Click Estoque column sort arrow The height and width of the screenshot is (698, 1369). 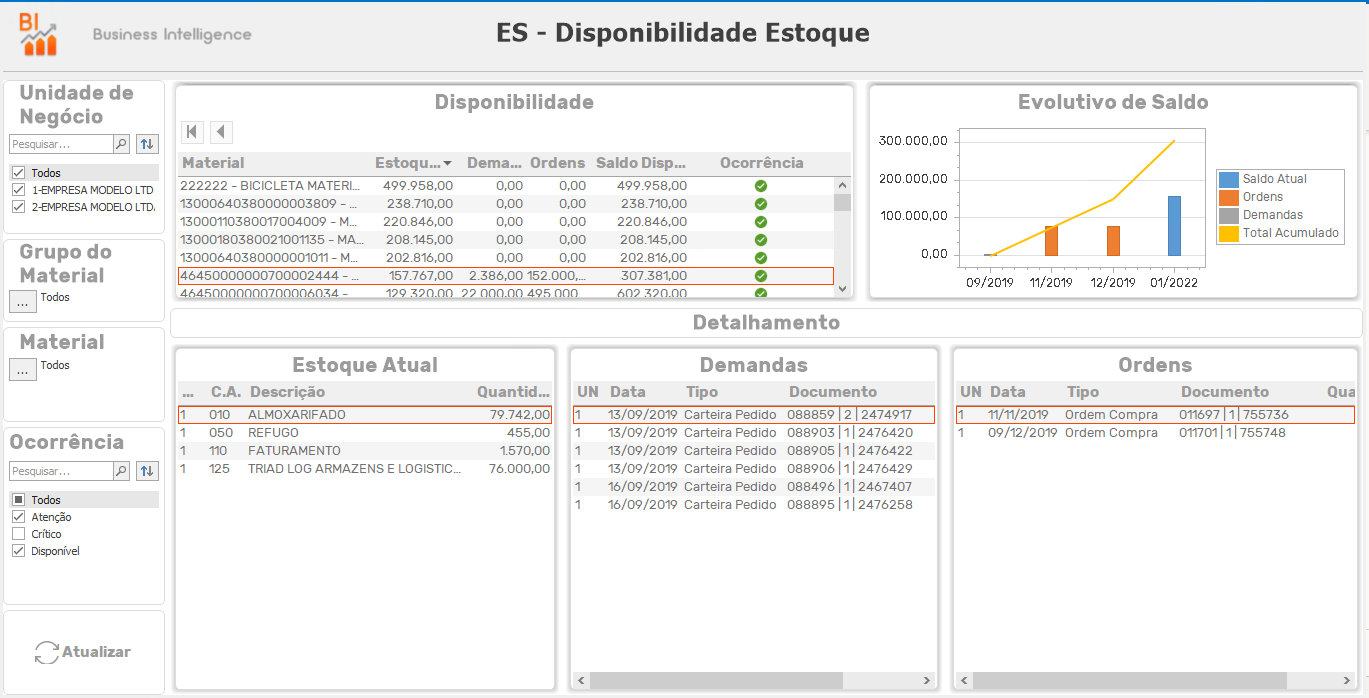pos(447,163)
